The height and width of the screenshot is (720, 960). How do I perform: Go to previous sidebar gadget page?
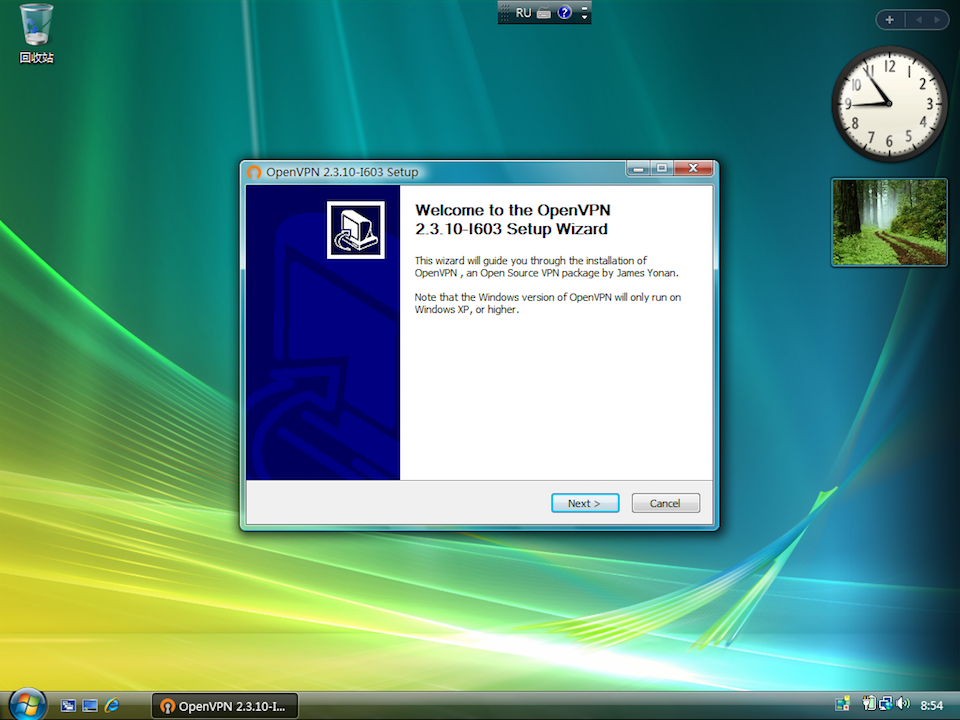[918, 20]
